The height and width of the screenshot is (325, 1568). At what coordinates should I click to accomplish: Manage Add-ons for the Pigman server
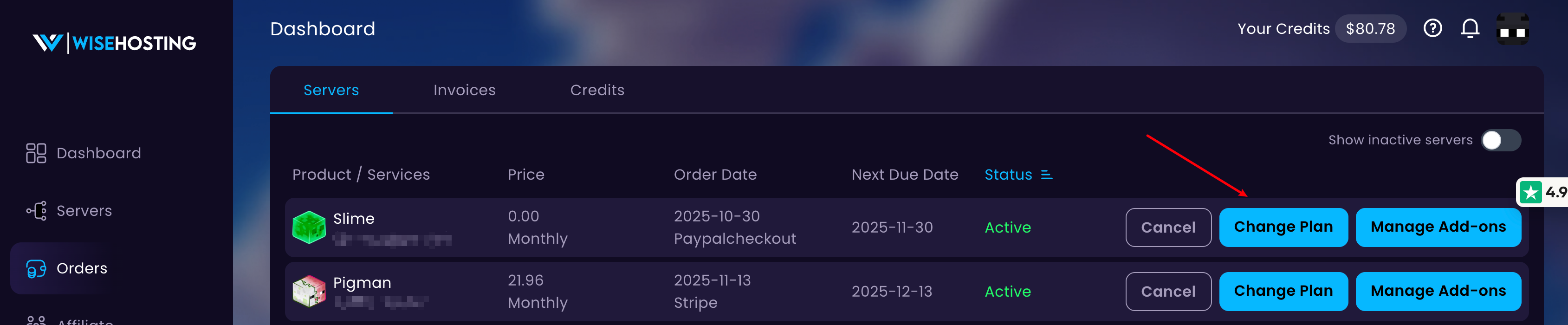point(1438,291)
